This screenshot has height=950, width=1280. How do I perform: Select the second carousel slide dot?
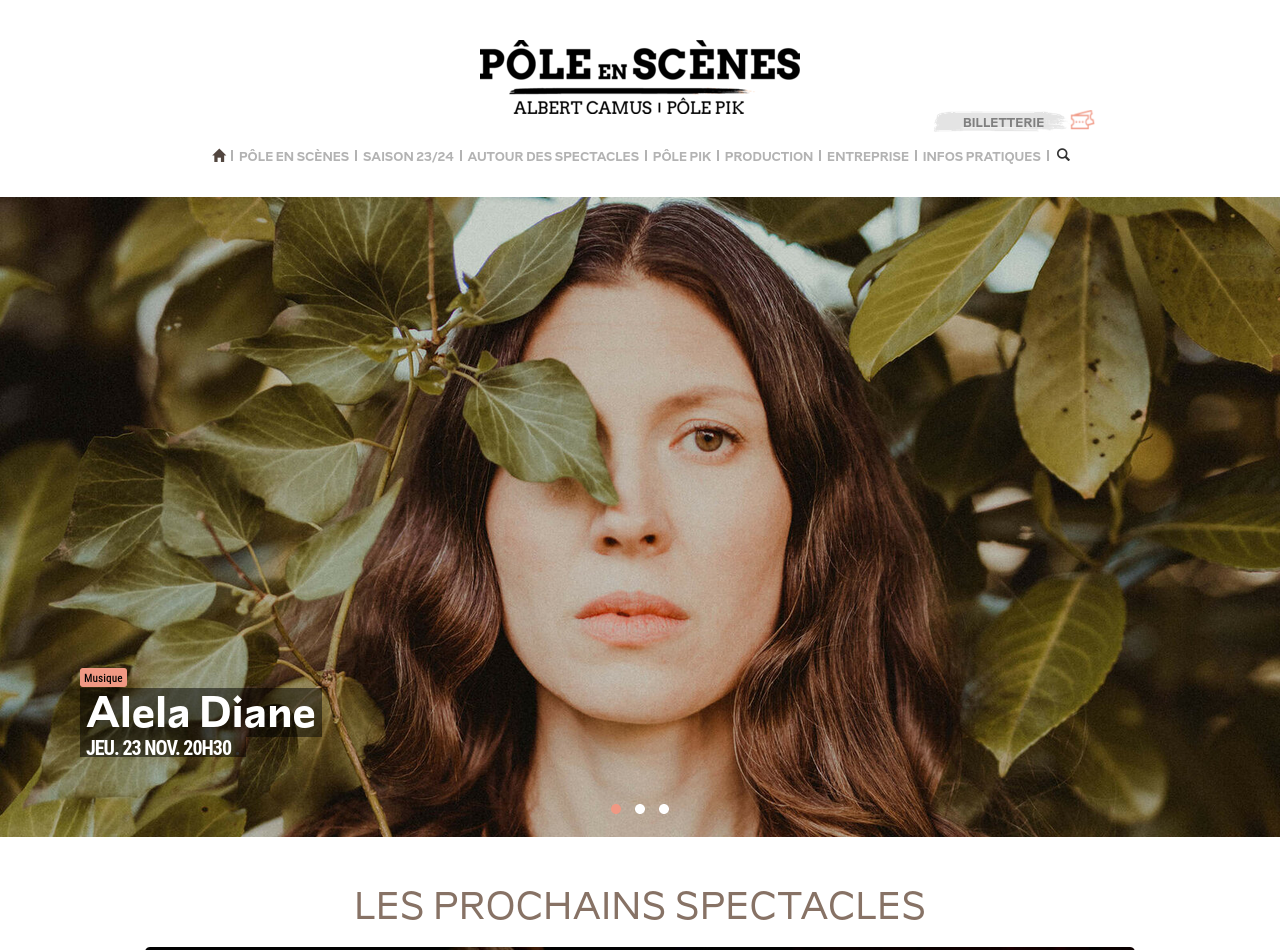pyautogui.click(x=640, y=809)
